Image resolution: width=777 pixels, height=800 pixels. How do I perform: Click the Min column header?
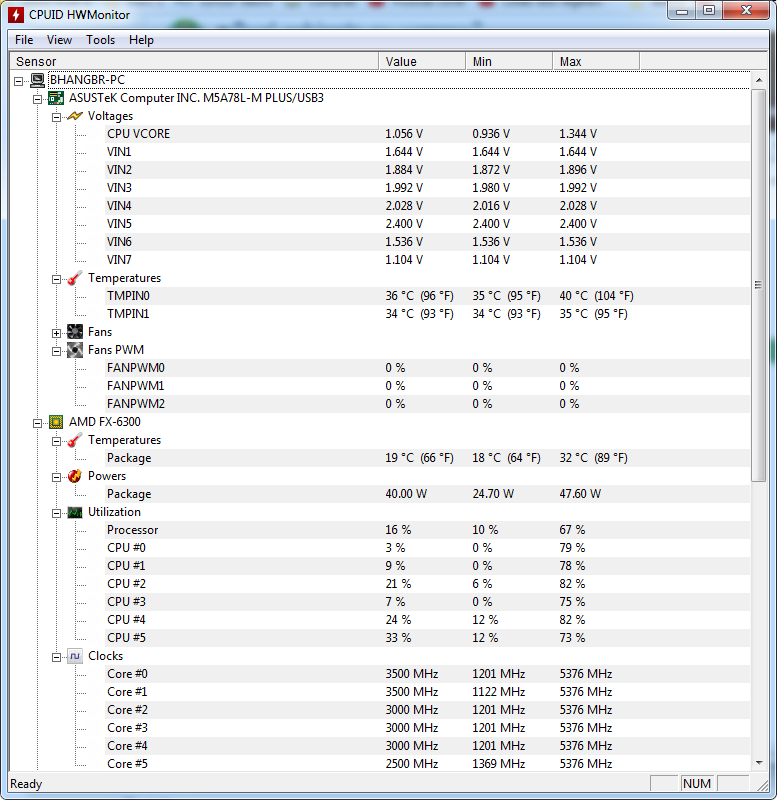(x=509, y=61)
